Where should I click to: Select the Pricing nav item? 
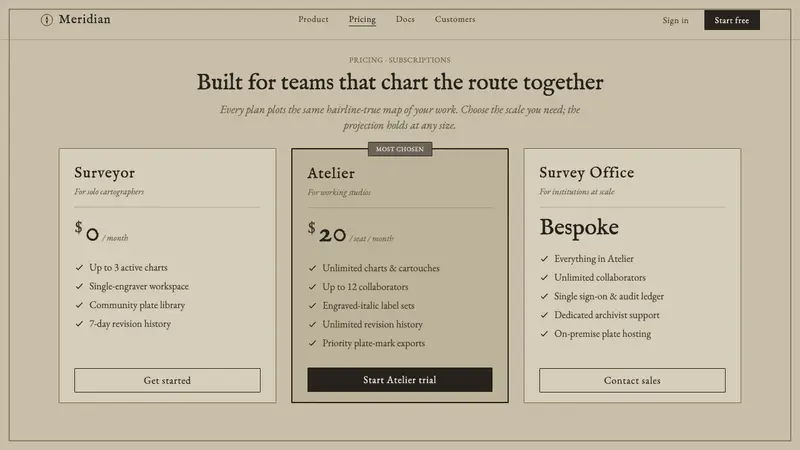click(x=362, y=19)
